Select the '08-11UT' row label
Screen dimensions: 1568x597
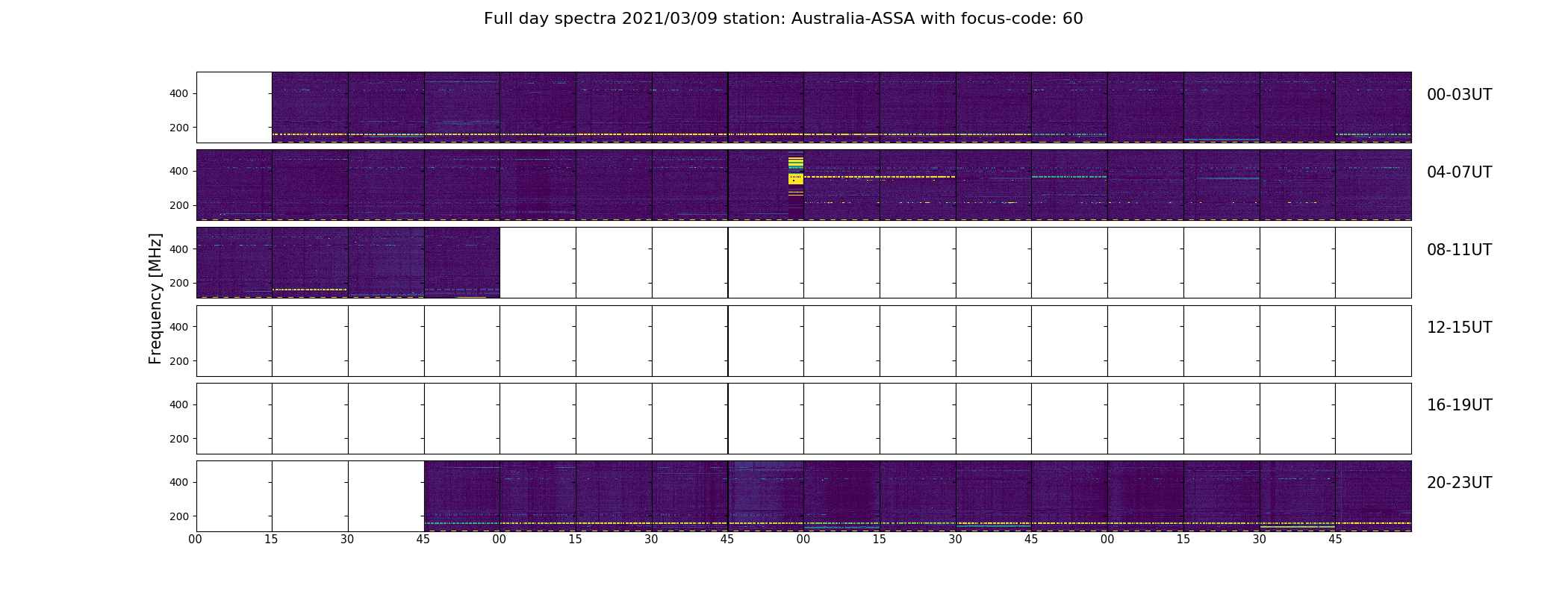pos(1459,250)
